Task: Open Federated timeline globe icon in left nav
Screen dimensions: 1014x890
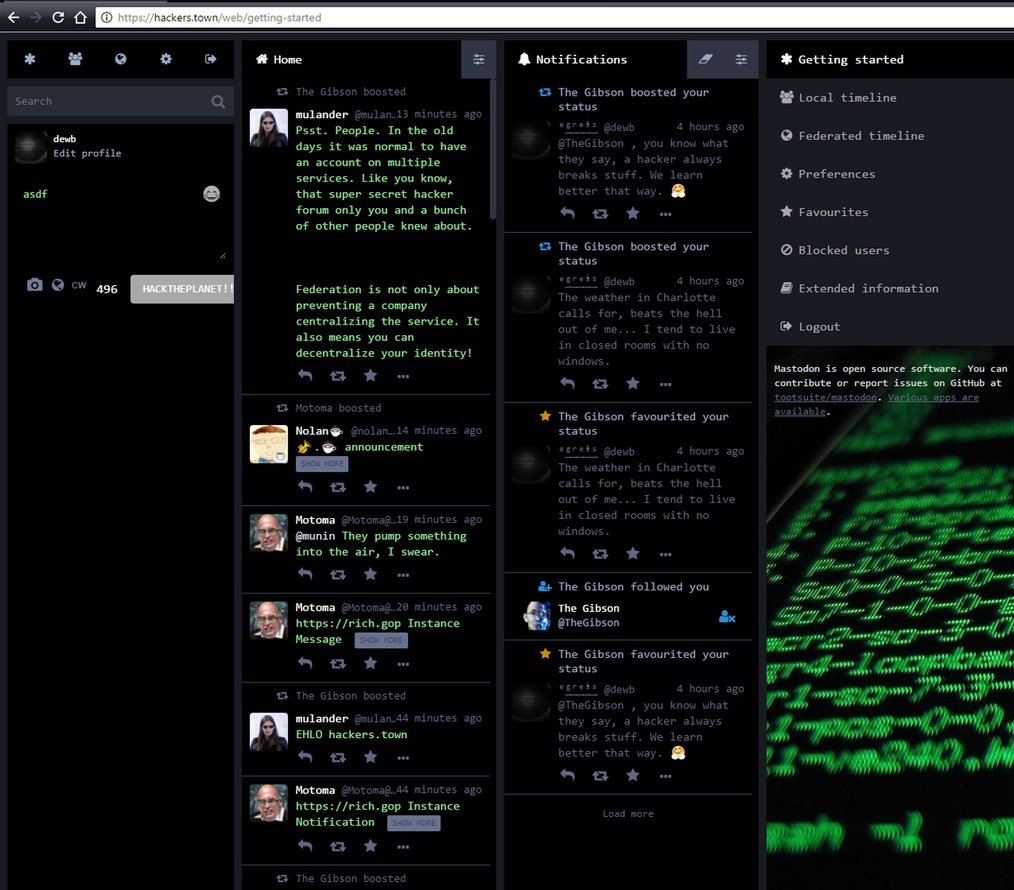Action: tap(120, 59)
